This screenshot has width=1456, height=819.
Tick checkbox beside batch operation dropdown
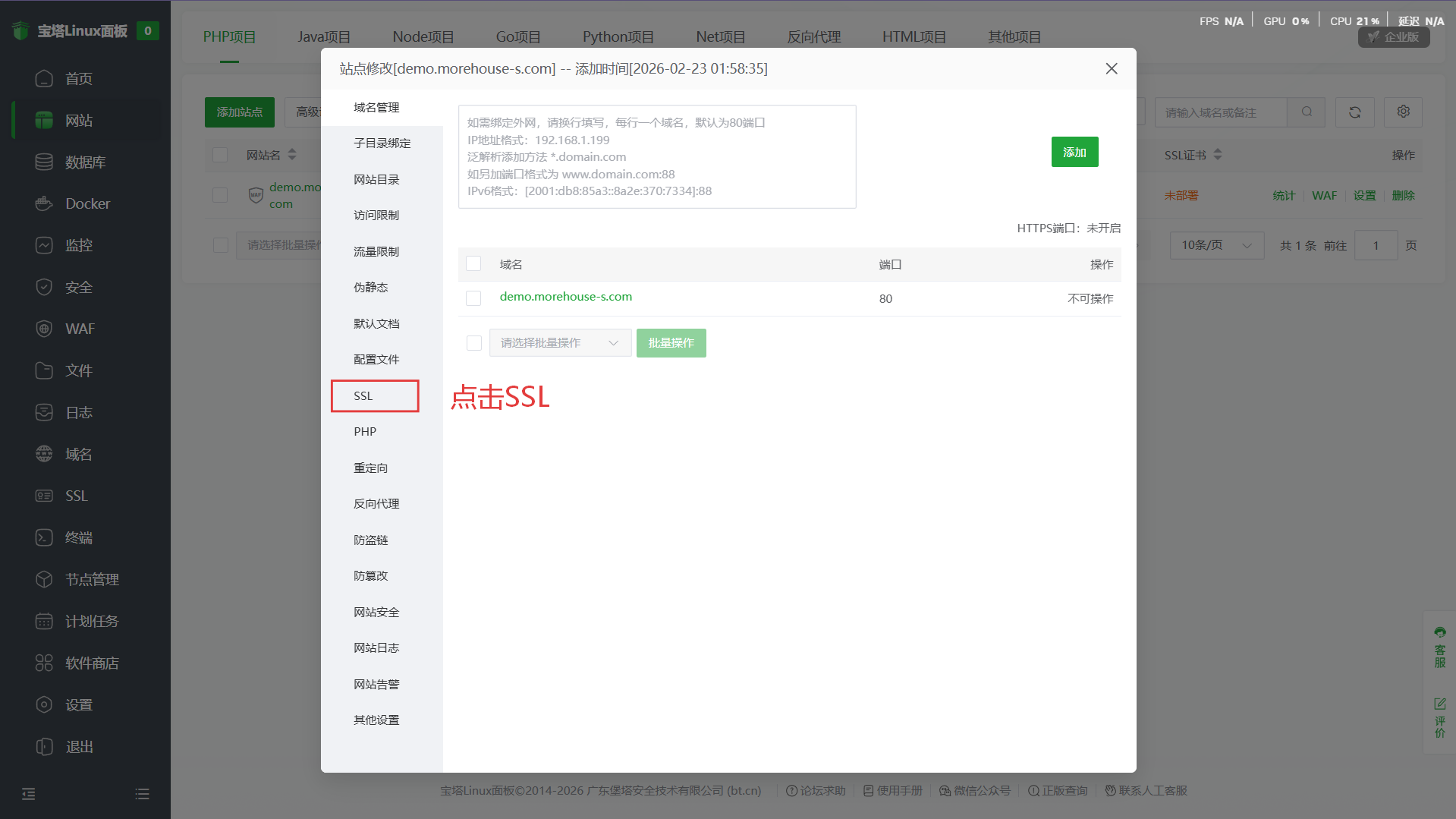[x=473, y=343]
